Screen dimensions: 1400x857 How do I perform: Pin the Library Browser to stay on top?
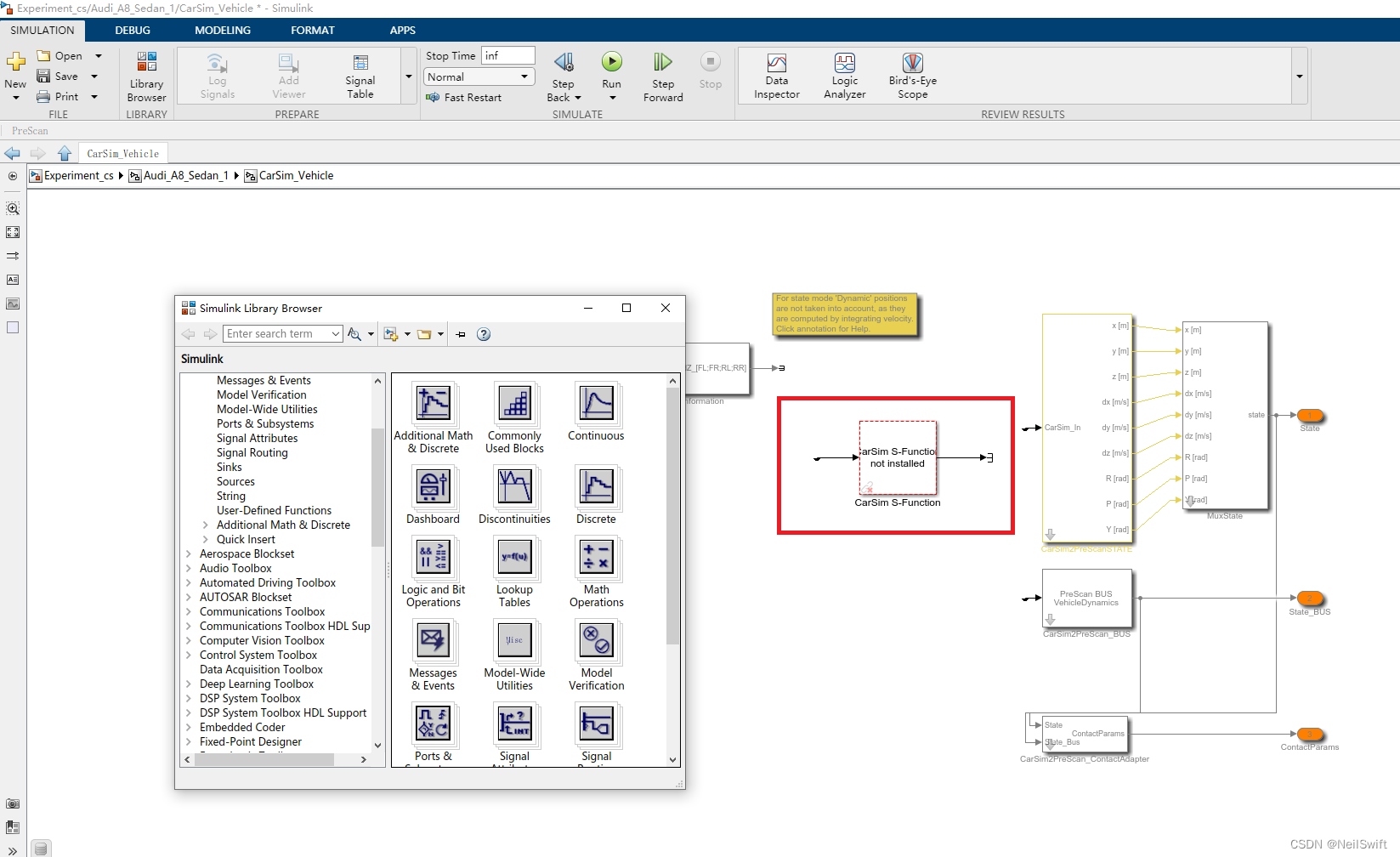pyautogui.click(x=461, y=334)
